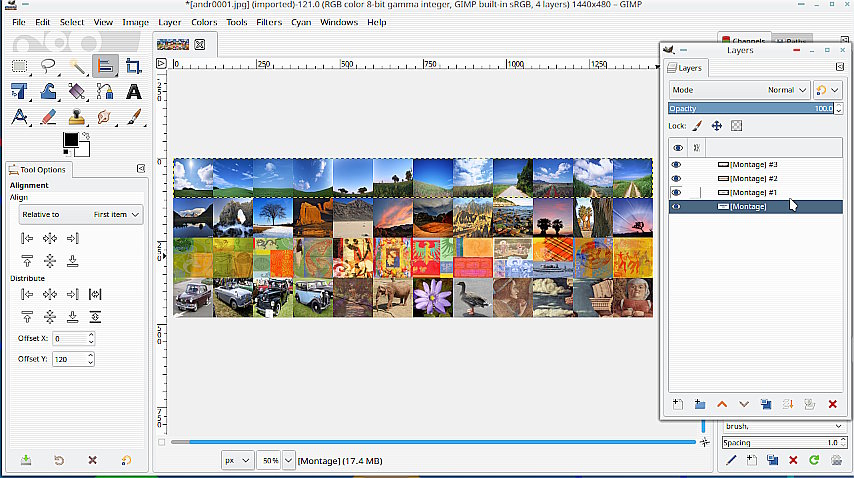Screen dimensions: 854x478
Task: Open the layer mode group switcher
Action: coord(827,90)
